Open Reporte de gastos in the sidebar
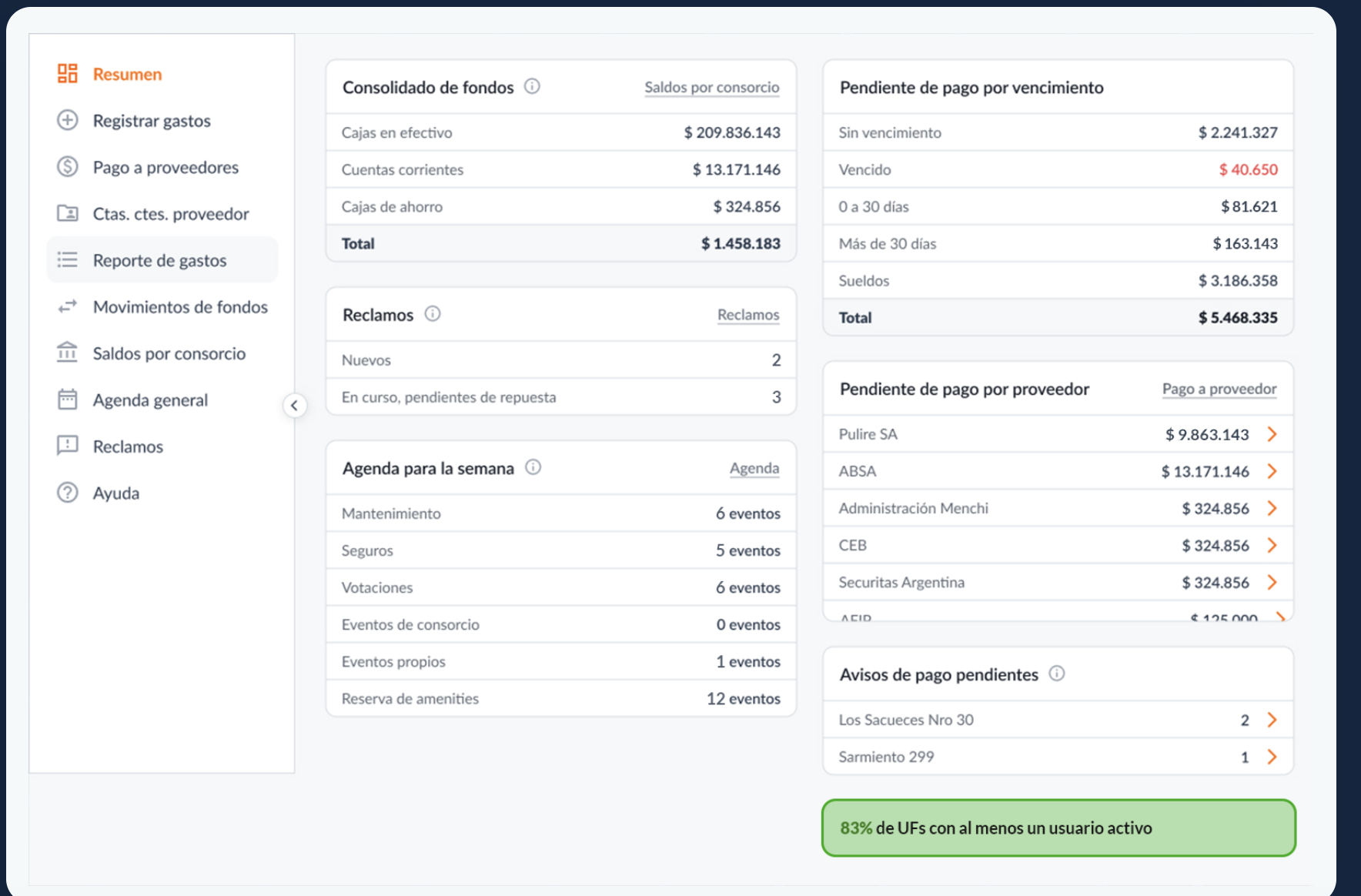The width and height of the screenshot is (1361, 896). point(160,260)
